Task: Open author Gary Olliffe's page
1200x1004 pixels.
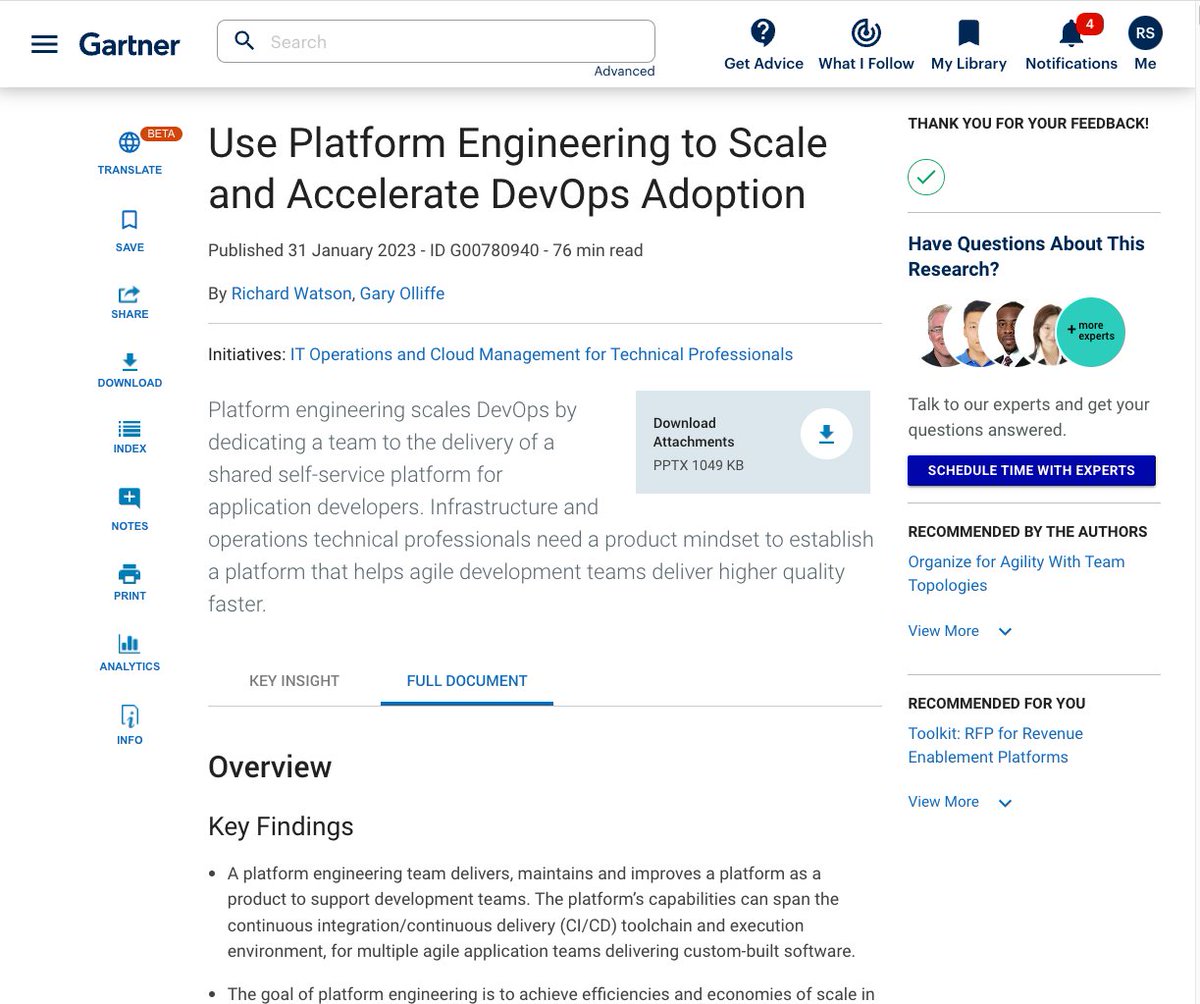Action: (x=402, y=293)
